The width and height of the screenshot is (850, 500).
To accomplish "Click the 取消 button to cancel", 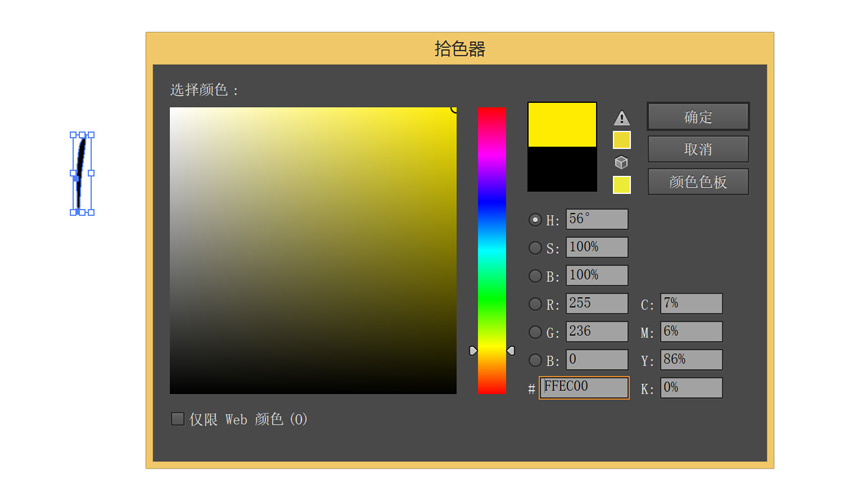I will pos(698,149).
